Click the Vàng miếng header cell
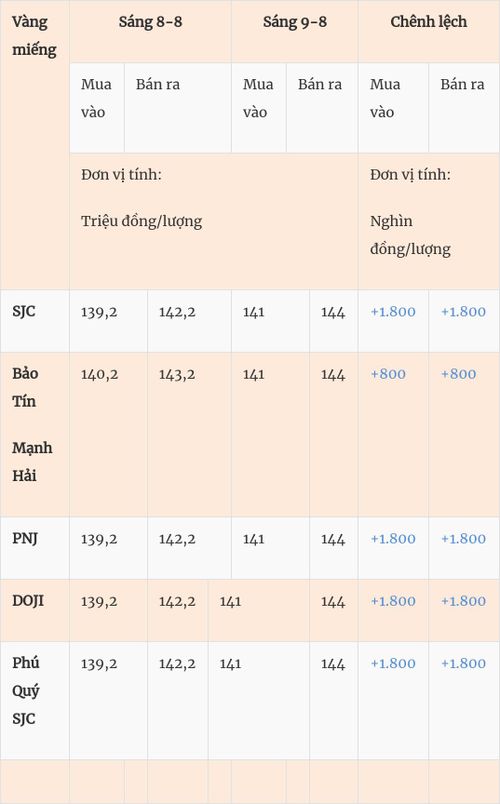 point(34,36)
